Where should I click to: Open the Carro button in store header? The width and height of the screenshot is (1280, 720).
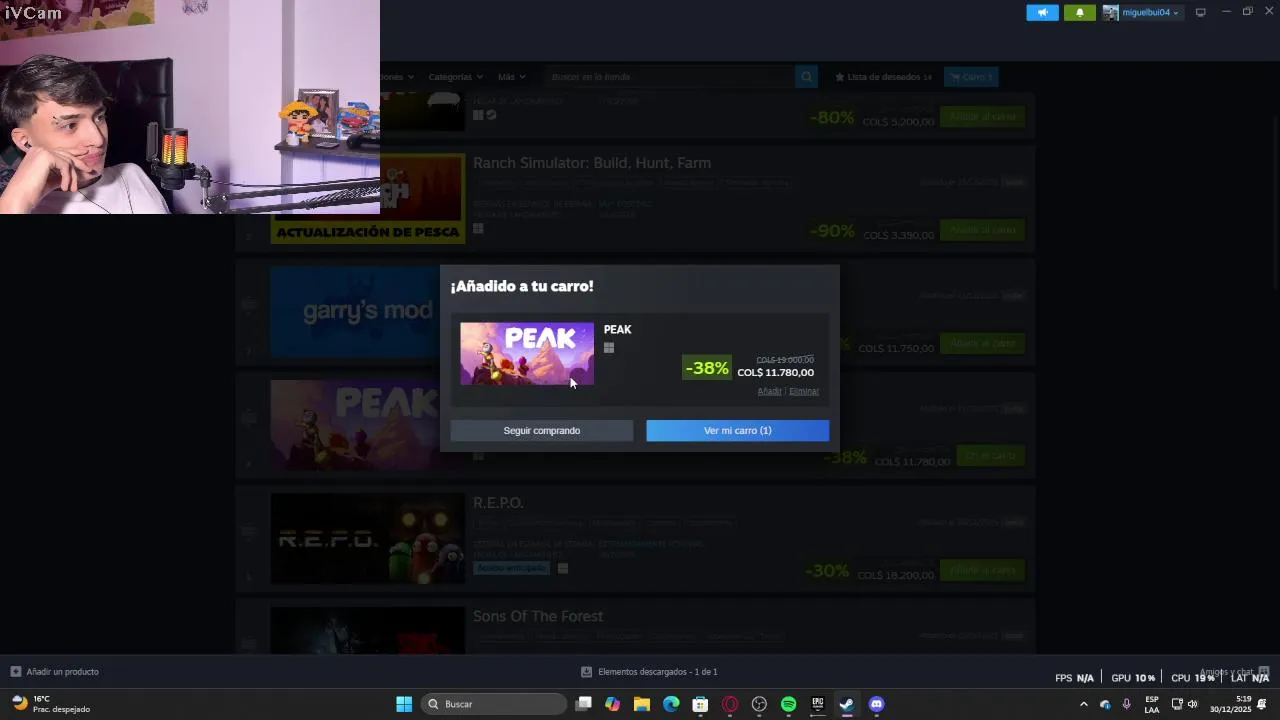point(971,77)
